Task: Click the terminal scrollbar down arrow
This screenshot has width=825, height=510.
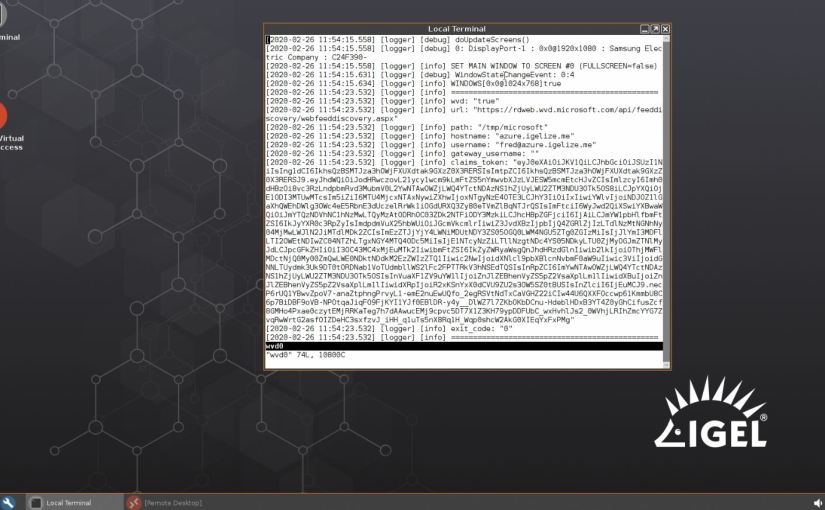Action: (x=666, y=365)
